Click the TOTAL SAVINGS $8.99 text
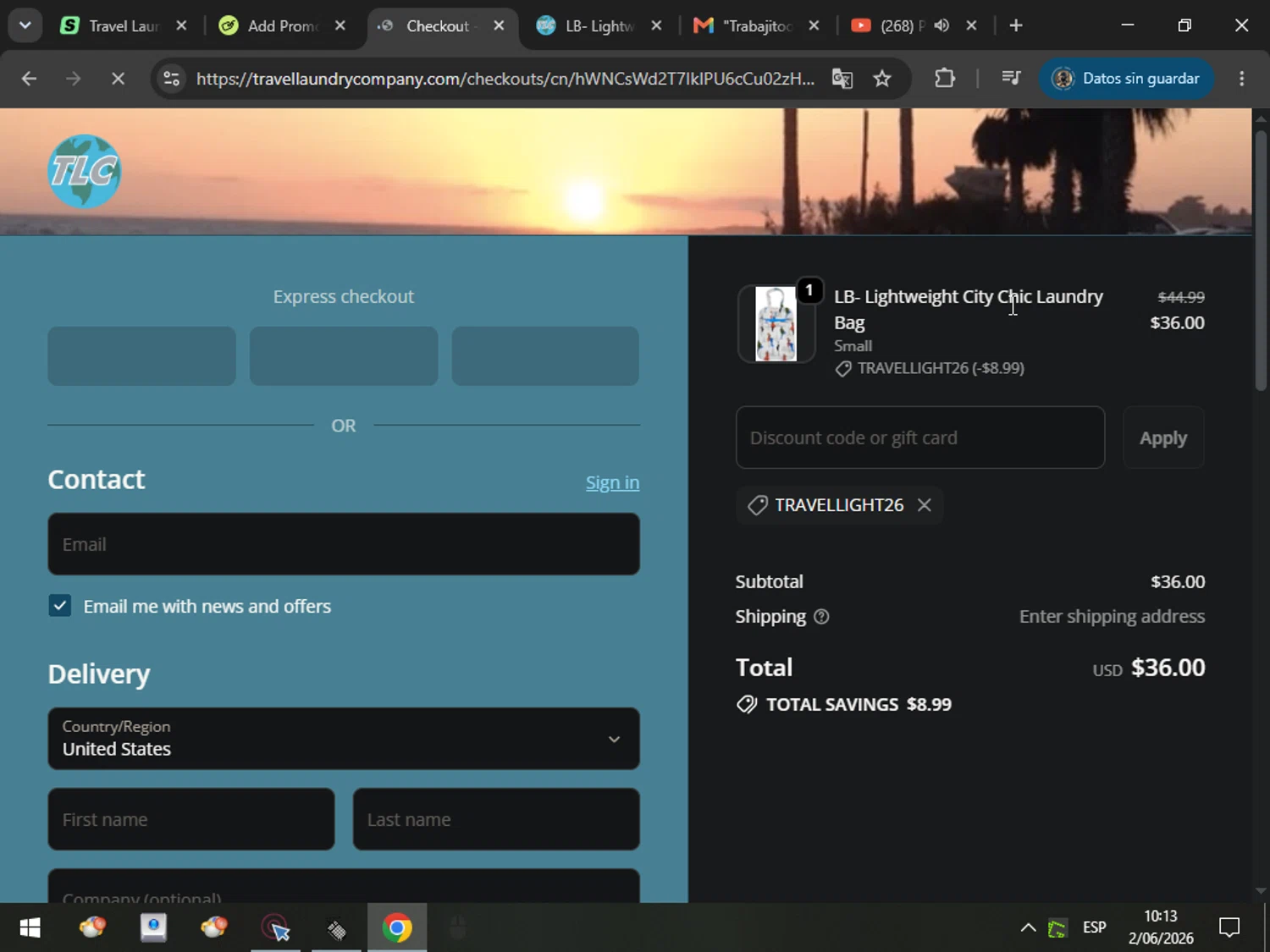Screen dimensions: 1270x952 point(859,705)
